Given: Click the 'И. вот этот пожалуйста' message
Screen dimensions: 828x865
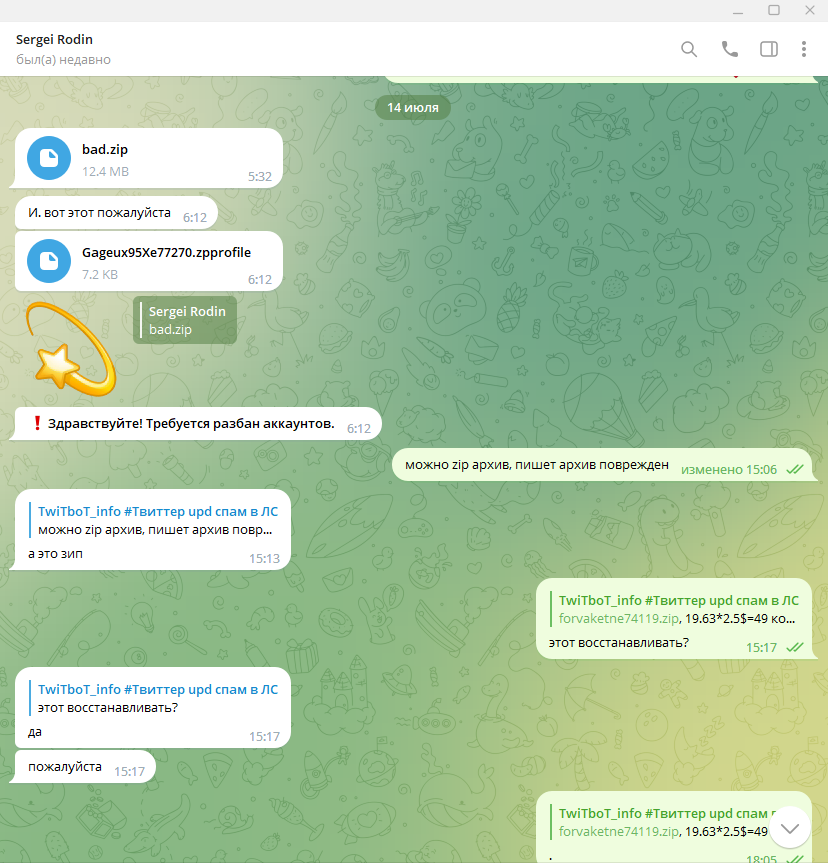Looking at the screenshot, I should (116, 213).
